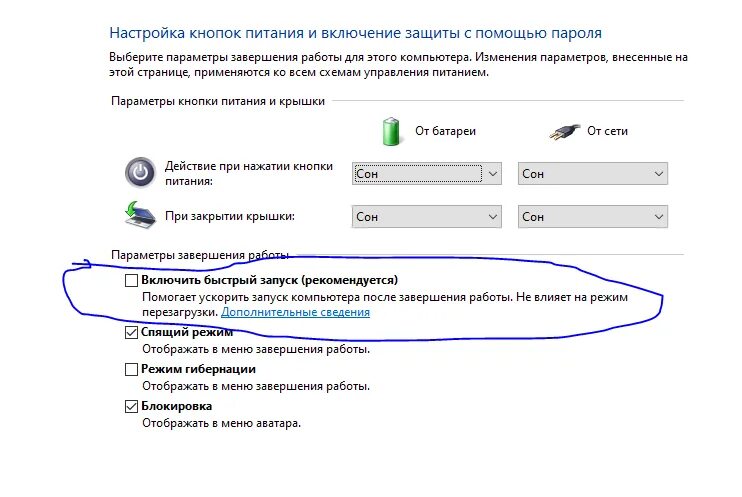Viewport: 742px width, 497px height.
Task: Click the От батареи column header
Action: pos(445,131)
